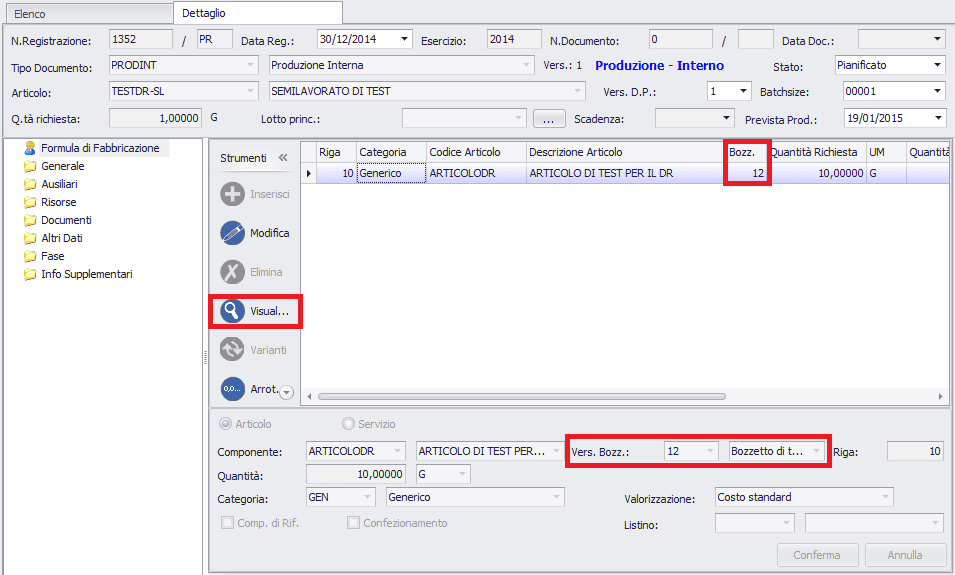Expand the Data Reg. date picker
Image resolution: width=955 pixels, height=575 pixels.
pos(404,40)
